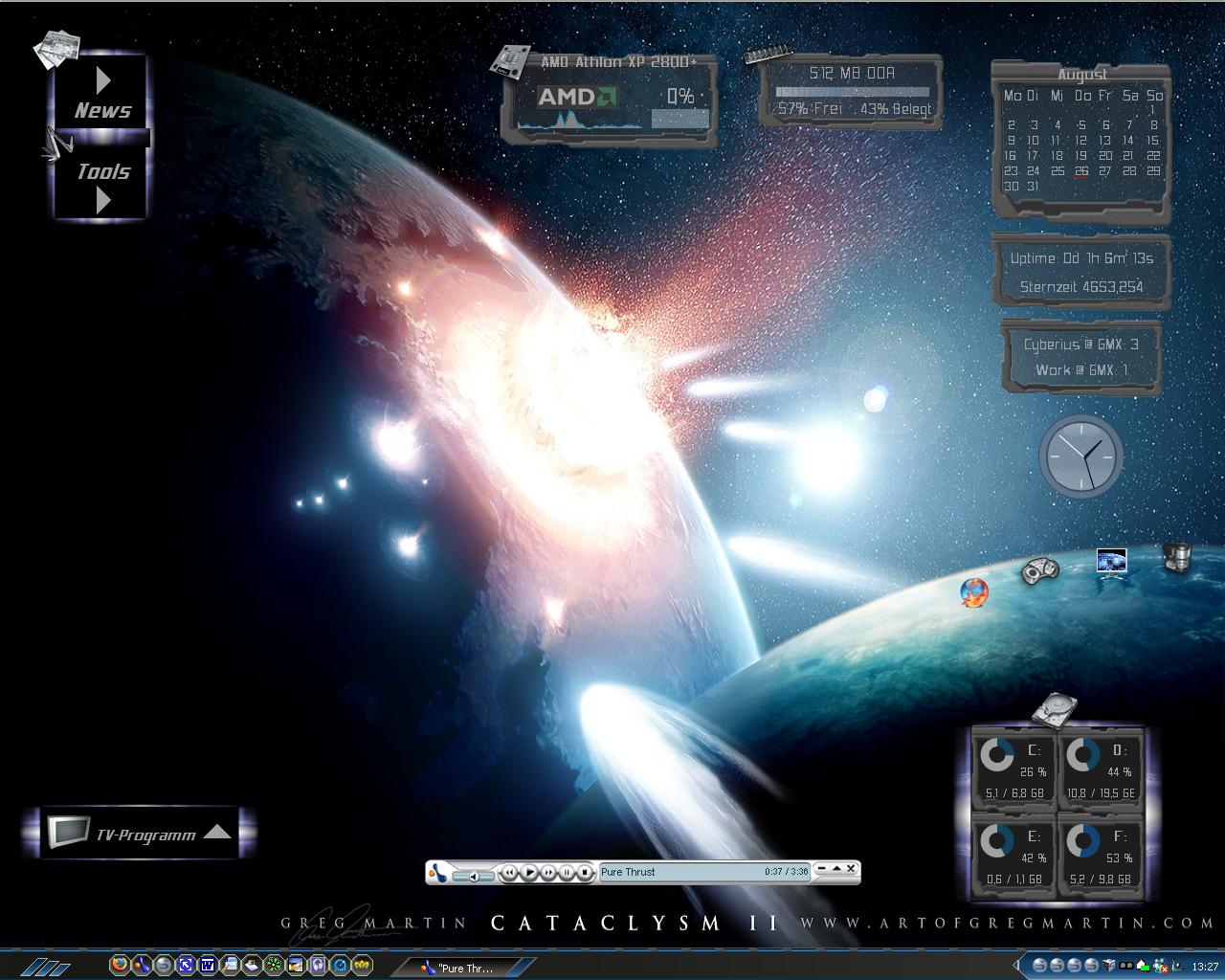Image resolution: width=1225 pixels, height=980 pixels.
Task: Adjust the media player volume slider
Action: coord(473,877)
